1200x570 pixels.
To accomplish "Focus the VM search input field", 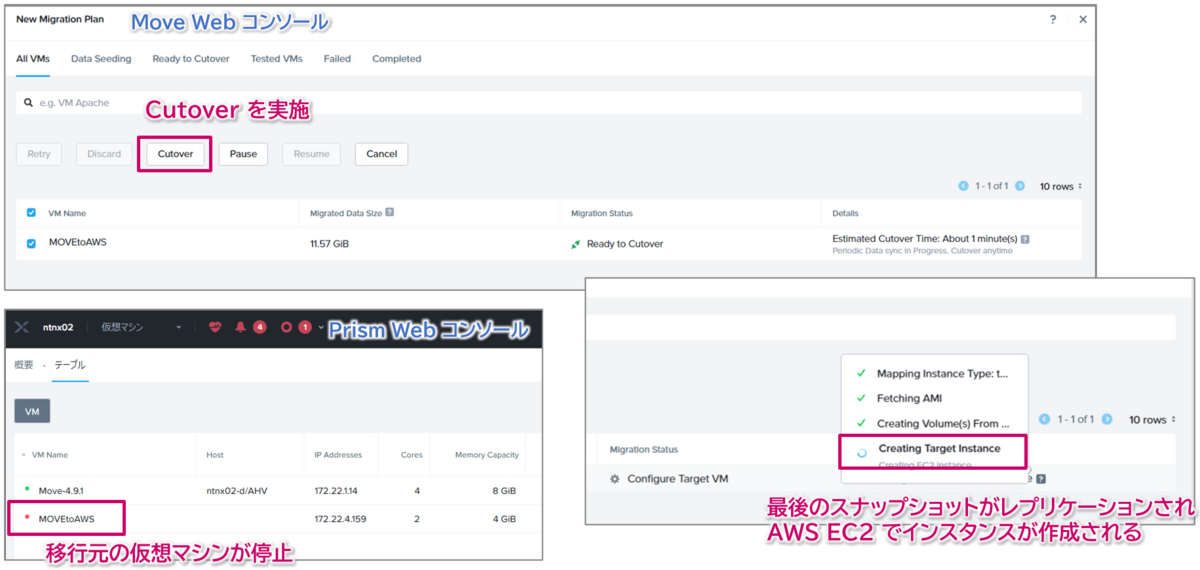I will (x=549, y=103).
